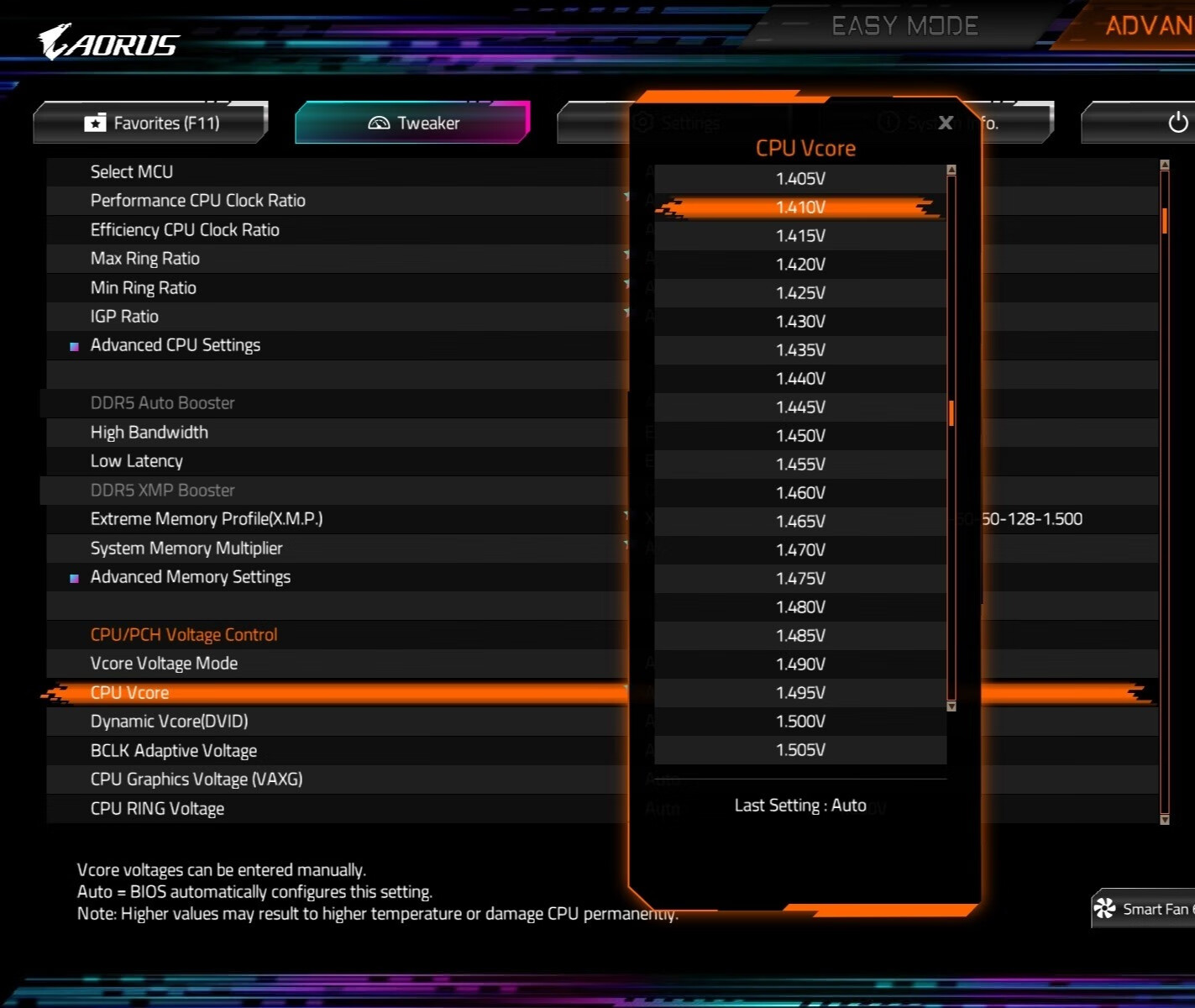Select 1.440V voltage option

[800, 378]
